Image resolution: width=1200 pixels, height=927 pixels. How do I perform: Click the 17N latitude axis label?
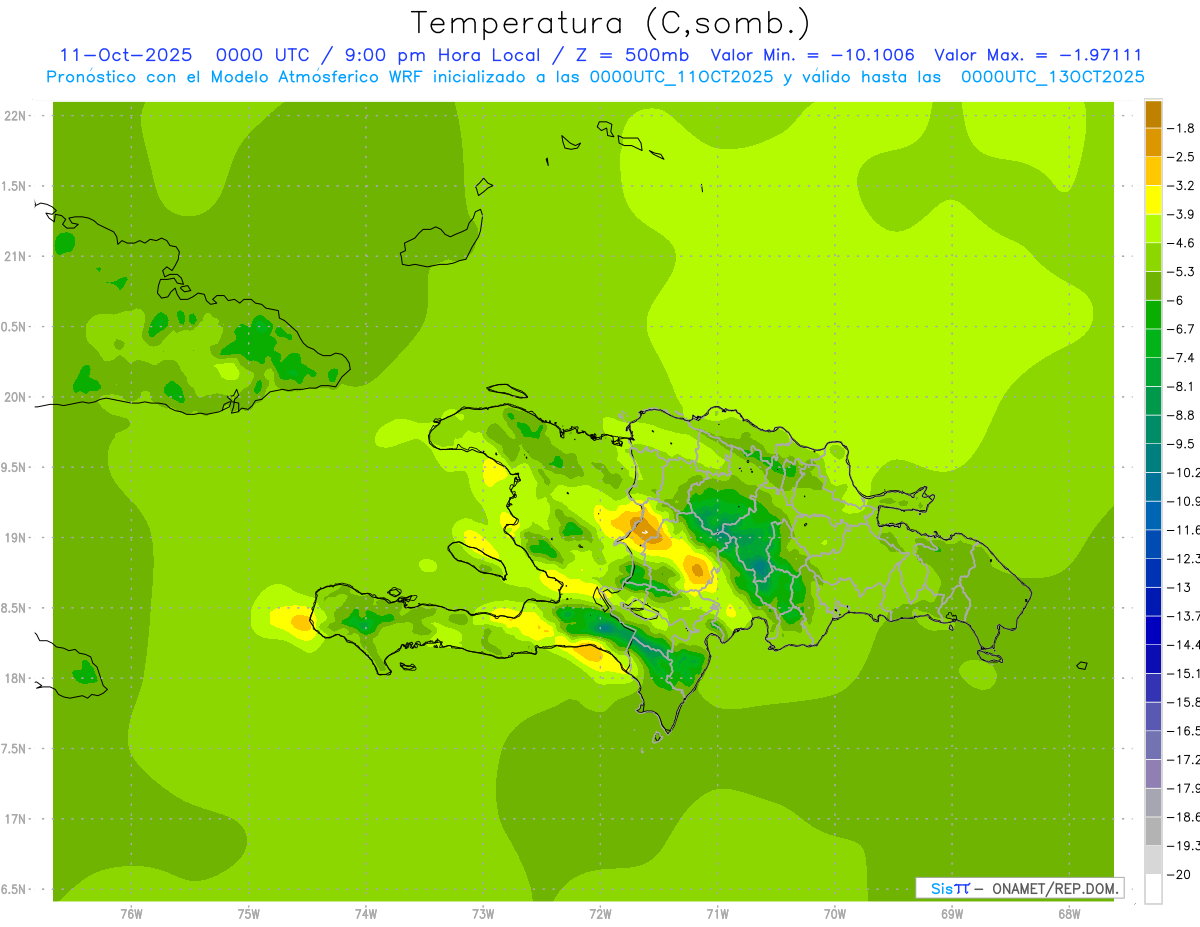[15, 820]
